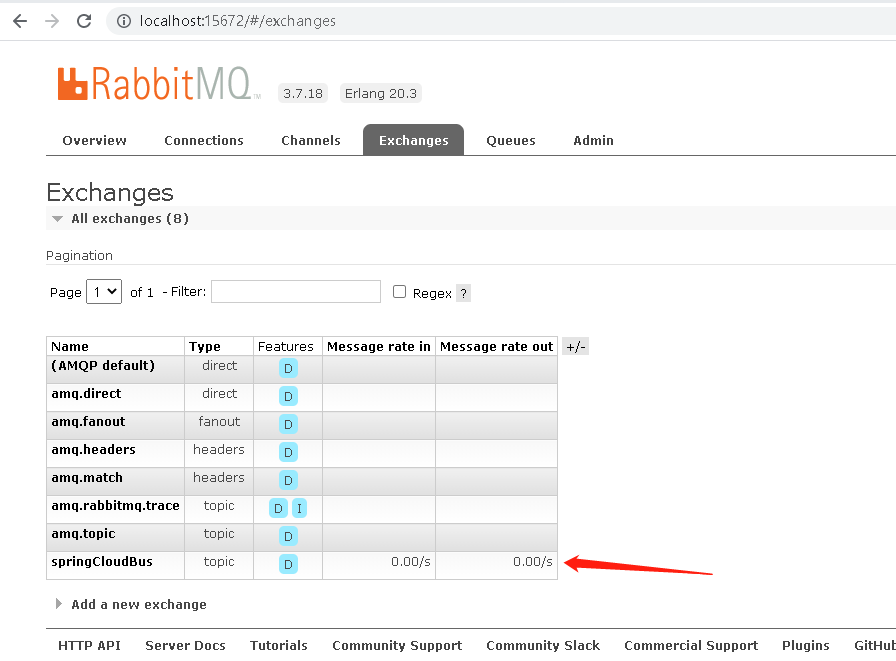Screen dimensions: 896x661
Task: Switch to the Queues tab
Action: click(x=511, y=141)
